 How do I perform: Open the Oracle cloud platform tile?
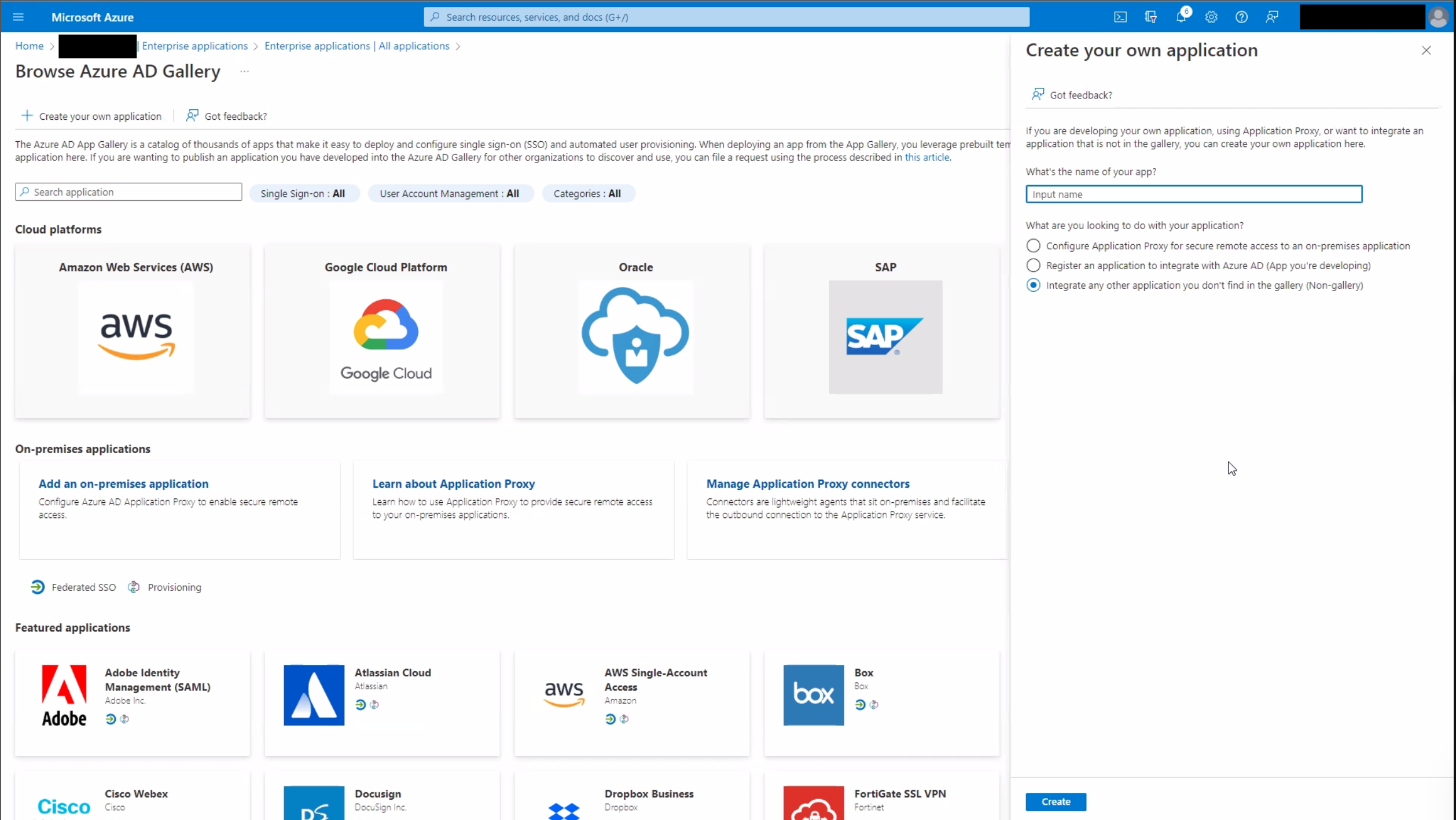[x=633, y=331]
